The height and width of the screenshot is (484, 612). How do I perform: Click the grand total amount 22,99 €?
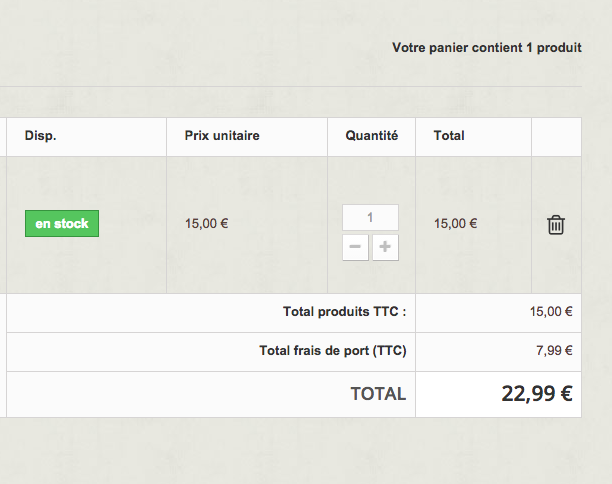click(537, 394)
